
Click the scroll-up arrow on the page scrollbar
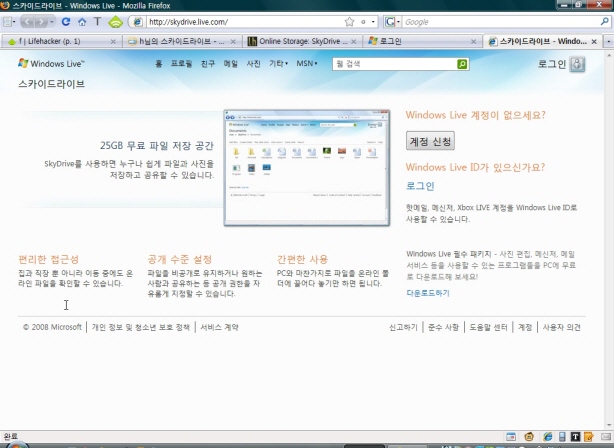[x=609, y=55]
